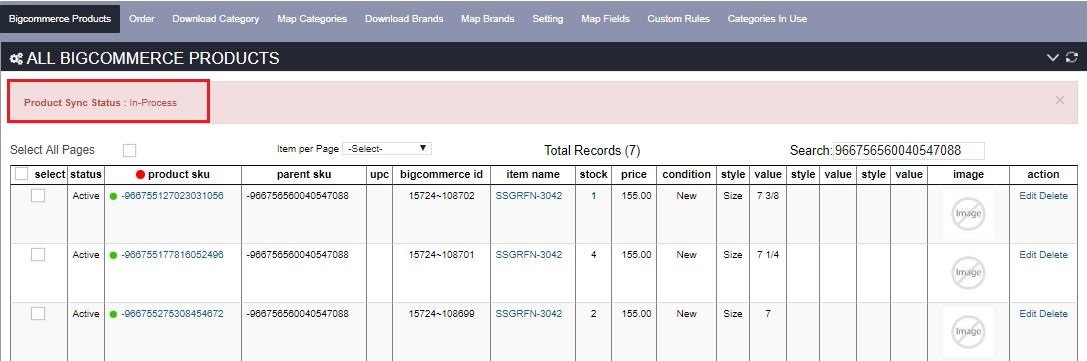Open the Setting tab
1087x361 pixels.
click(548, 19)
